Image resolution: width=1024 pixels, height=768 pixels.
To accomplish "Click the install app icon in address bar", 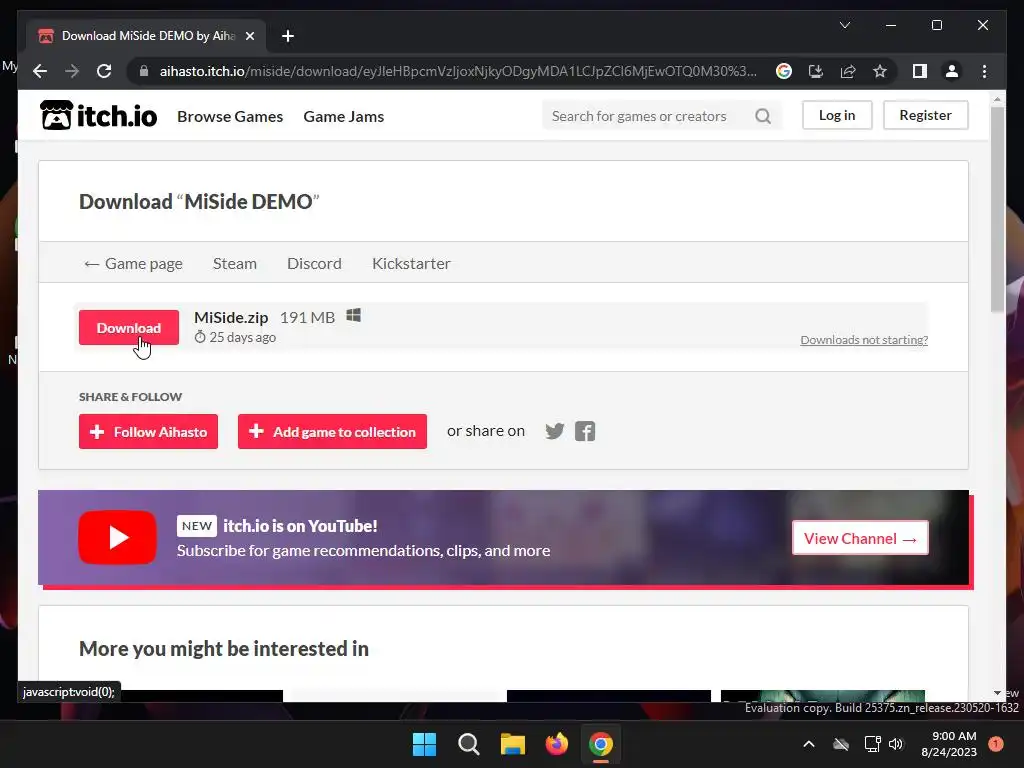I will [816, 71].
